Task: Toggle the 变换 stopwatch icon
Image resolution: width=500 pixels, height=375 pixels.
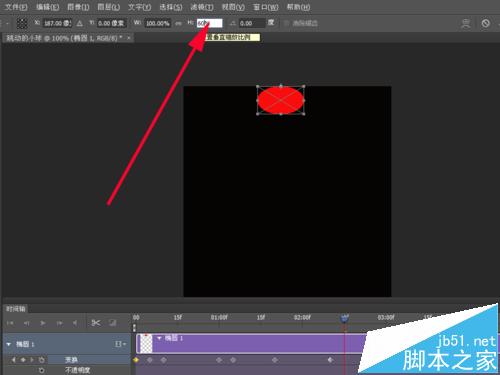Action: pos(41,360)
